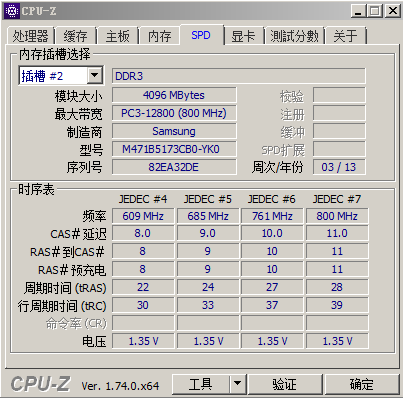Click the 工具 button
Image resolution: width=403 pixels, height=398 pixels.
pos(201,384)
